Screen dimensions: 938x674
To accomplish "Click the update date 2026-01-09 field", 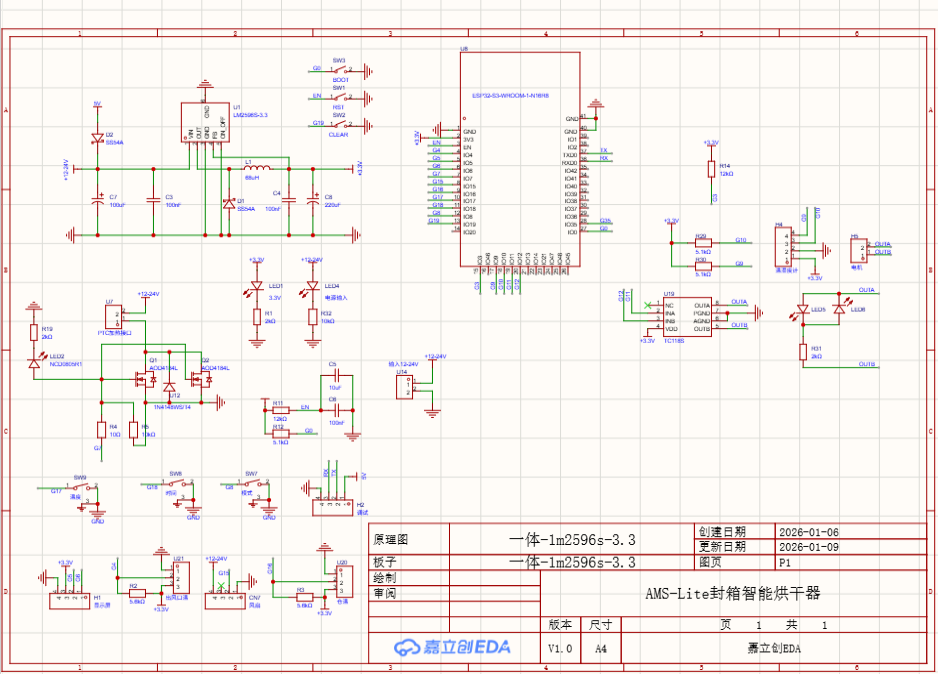I will 808,547.
